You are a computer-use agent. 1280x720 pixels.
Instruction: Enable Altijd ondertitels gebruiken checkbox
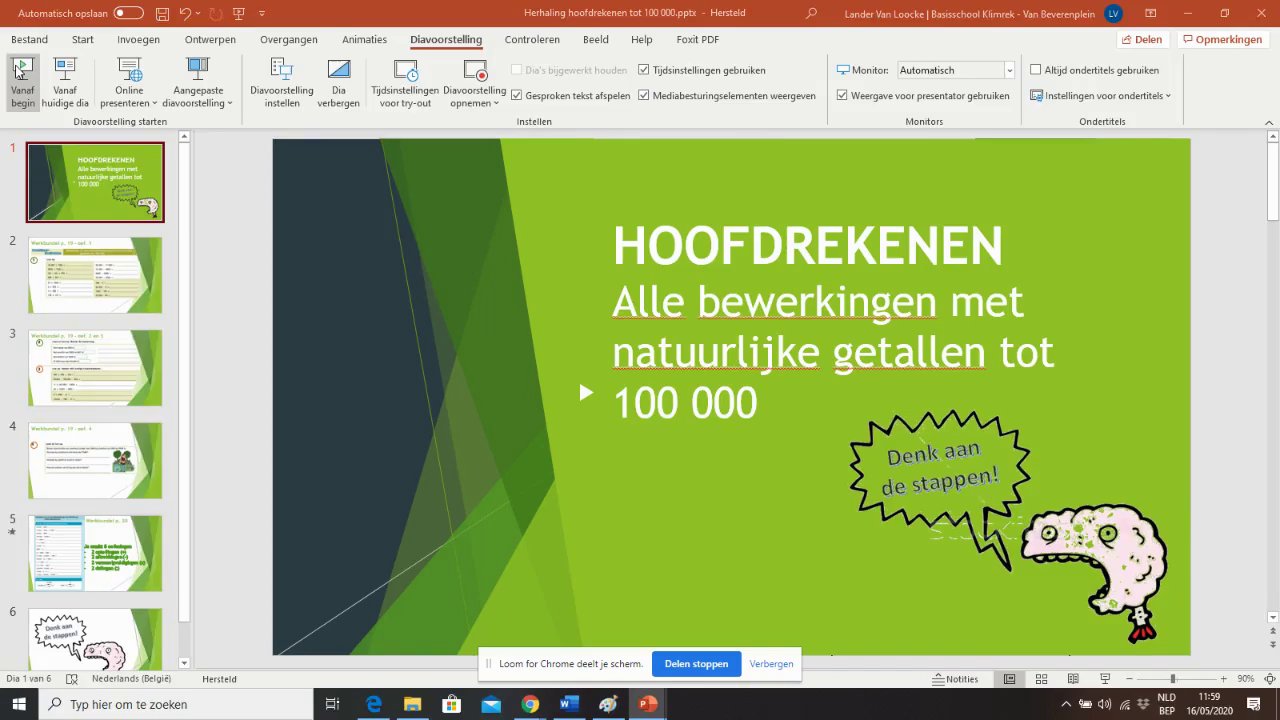[x=1036, y=70]
